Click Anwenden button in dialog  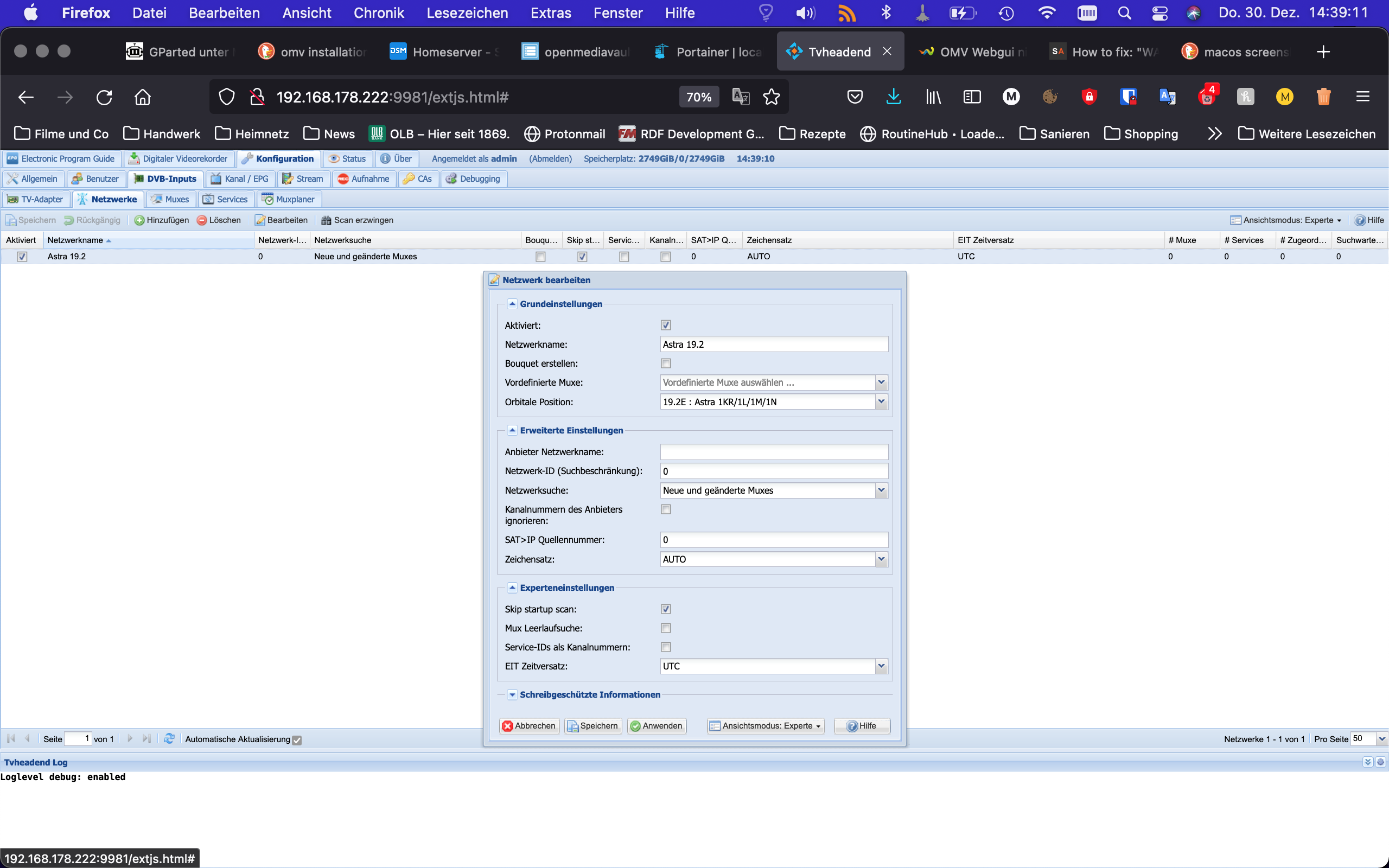(657, 726)
